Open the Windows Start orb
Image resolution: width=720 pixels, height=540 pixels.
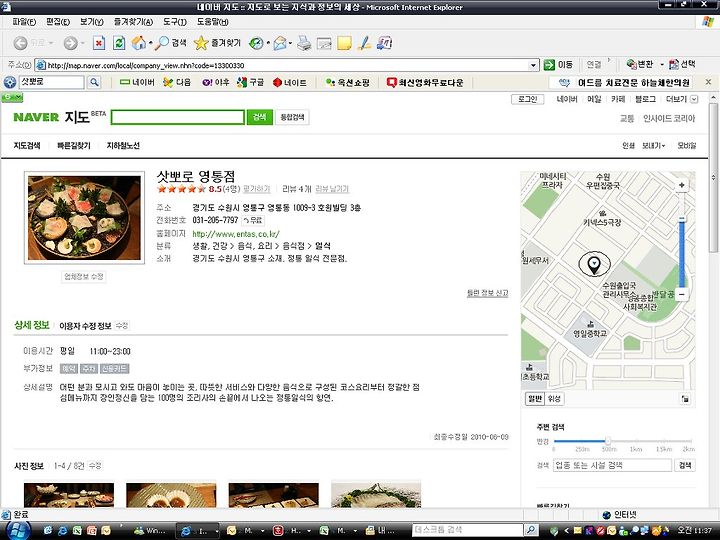[18, 531]
